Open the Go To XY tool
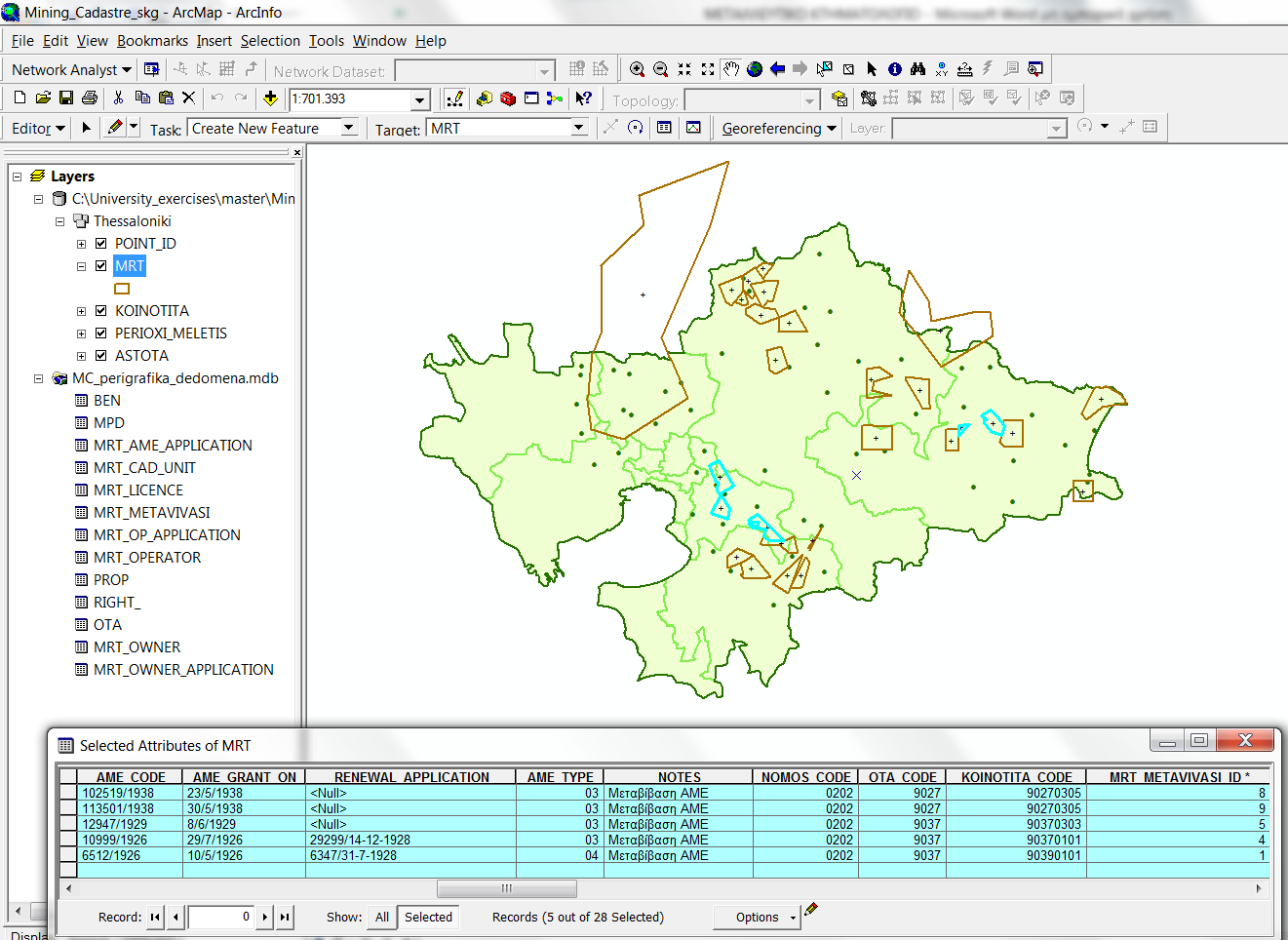This screenshot has height=940, width=1288. click(x=942, y=69)
